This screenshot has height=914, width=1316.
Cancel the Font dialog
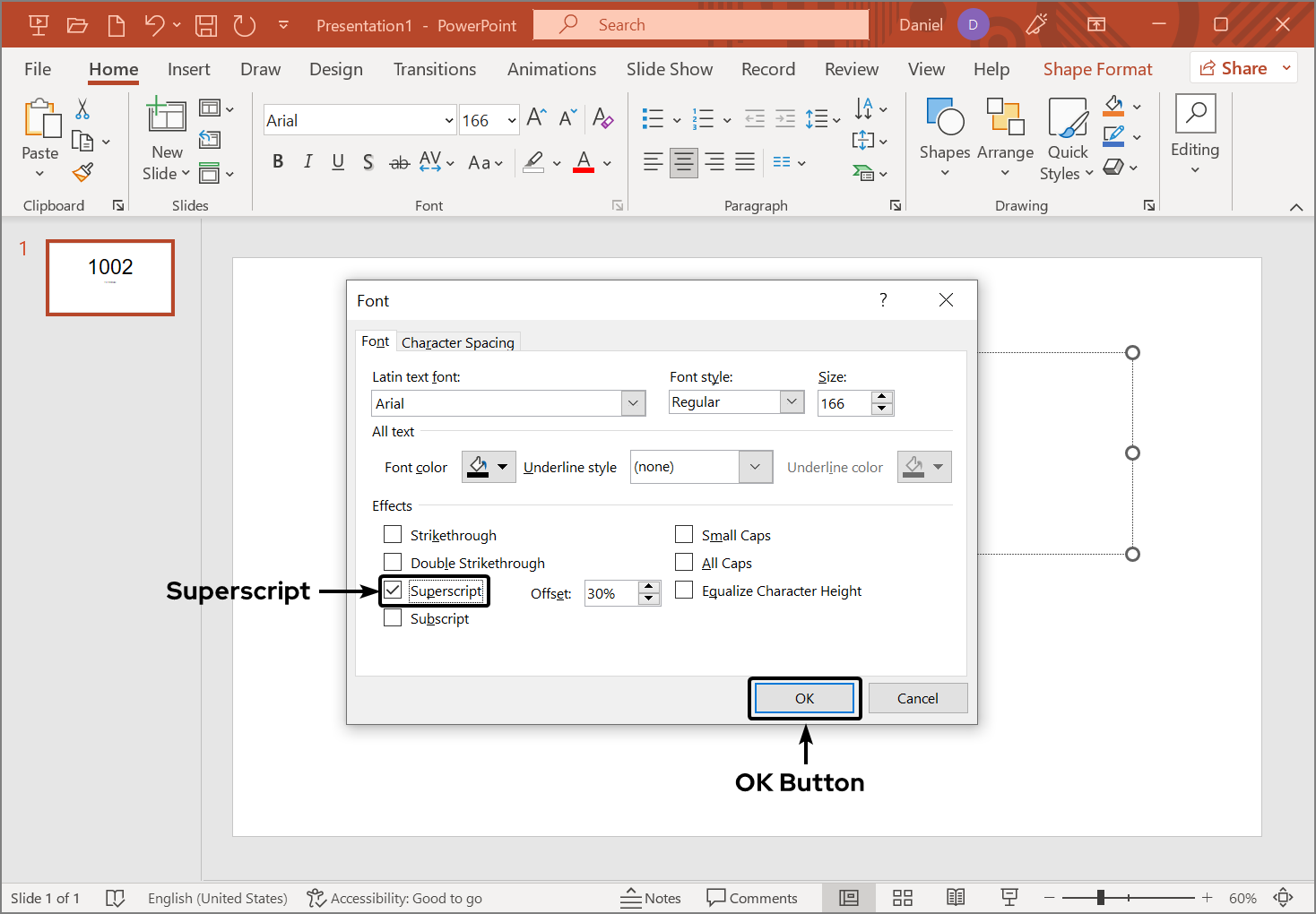(x=917, y=698)
